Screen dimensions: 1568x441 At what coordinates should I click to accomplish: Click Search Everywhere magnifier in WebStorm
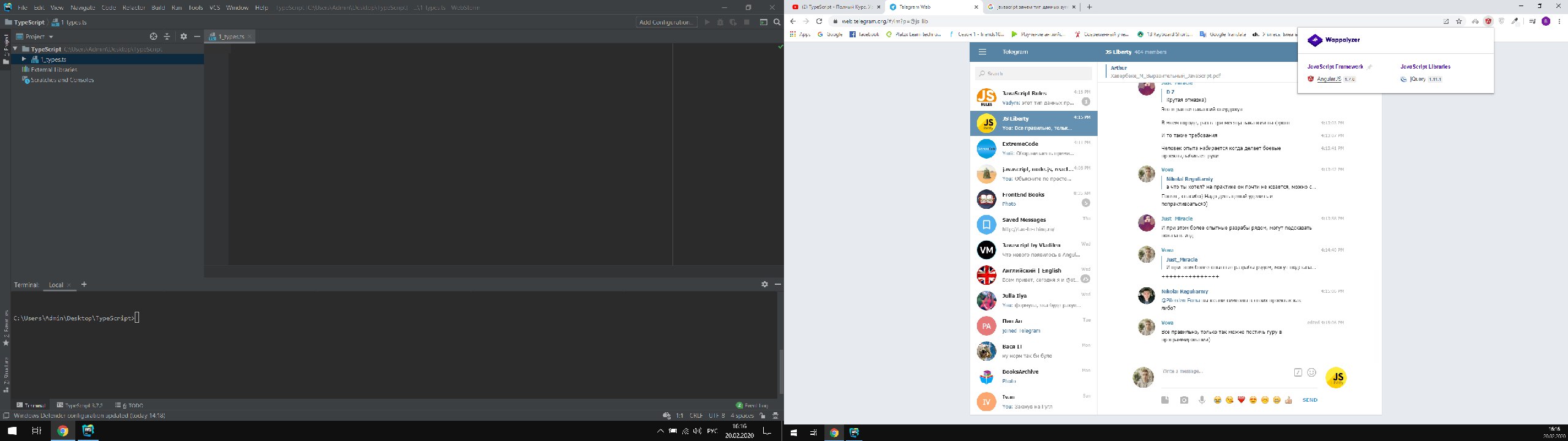click(x=777, y=22)
